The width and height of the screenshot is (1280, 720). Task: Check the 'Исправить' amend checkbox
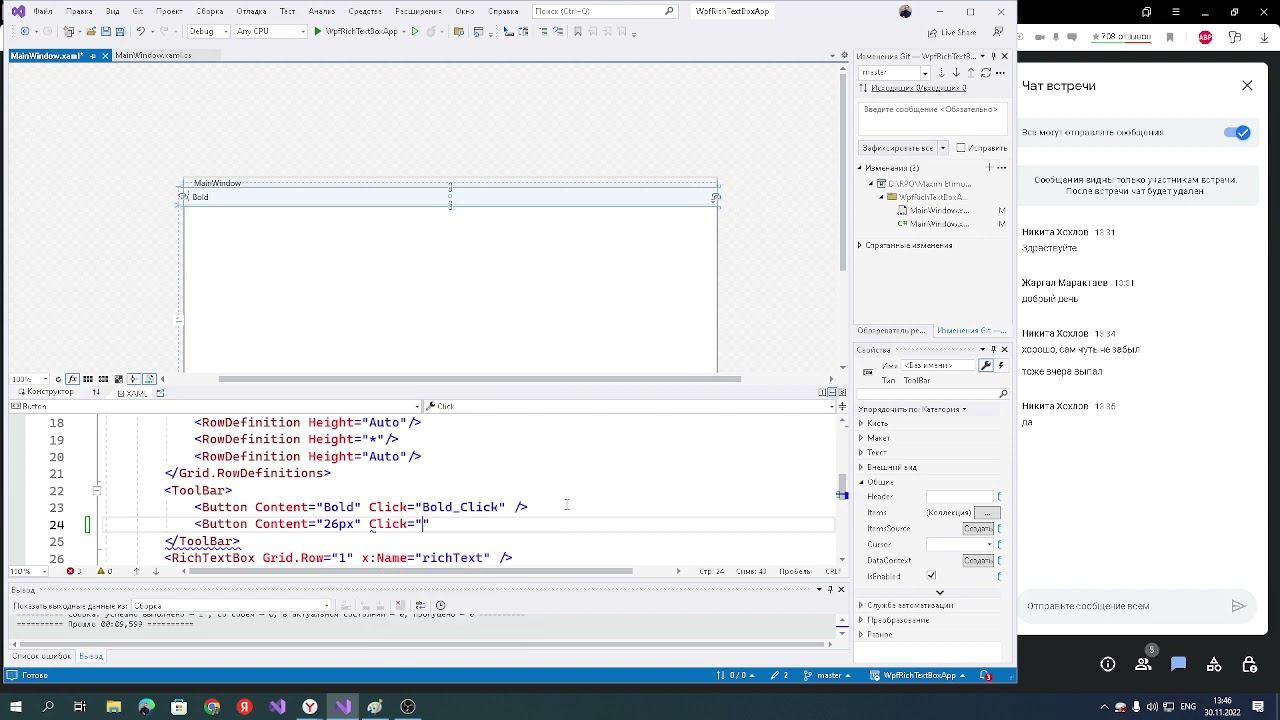pyautogui.click(x=961, y=148)
